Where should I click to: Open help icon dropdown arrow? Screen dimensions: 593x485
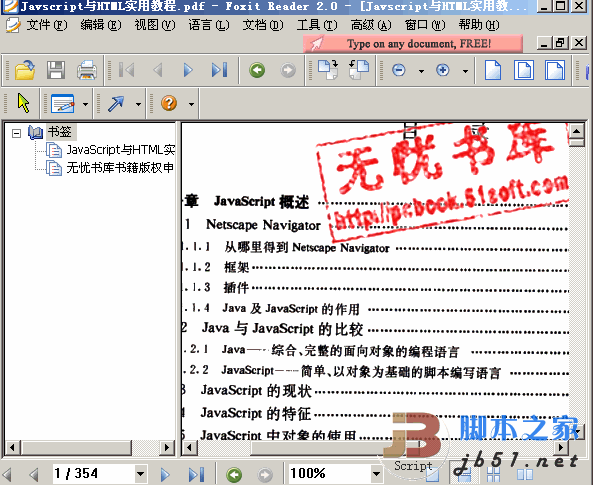[191, 104]
